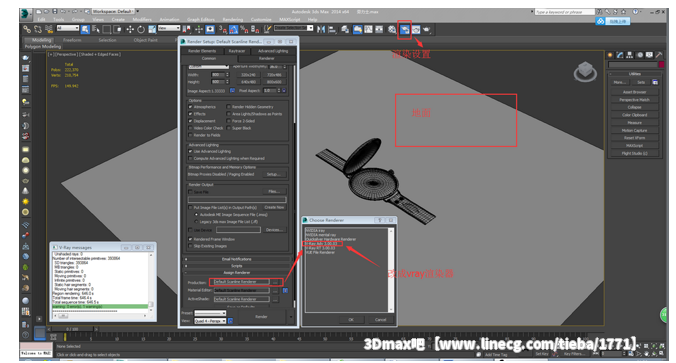676x363 pixels.
Task: Lock the Image Aspect ratio icon
Action: coord(232,91)
